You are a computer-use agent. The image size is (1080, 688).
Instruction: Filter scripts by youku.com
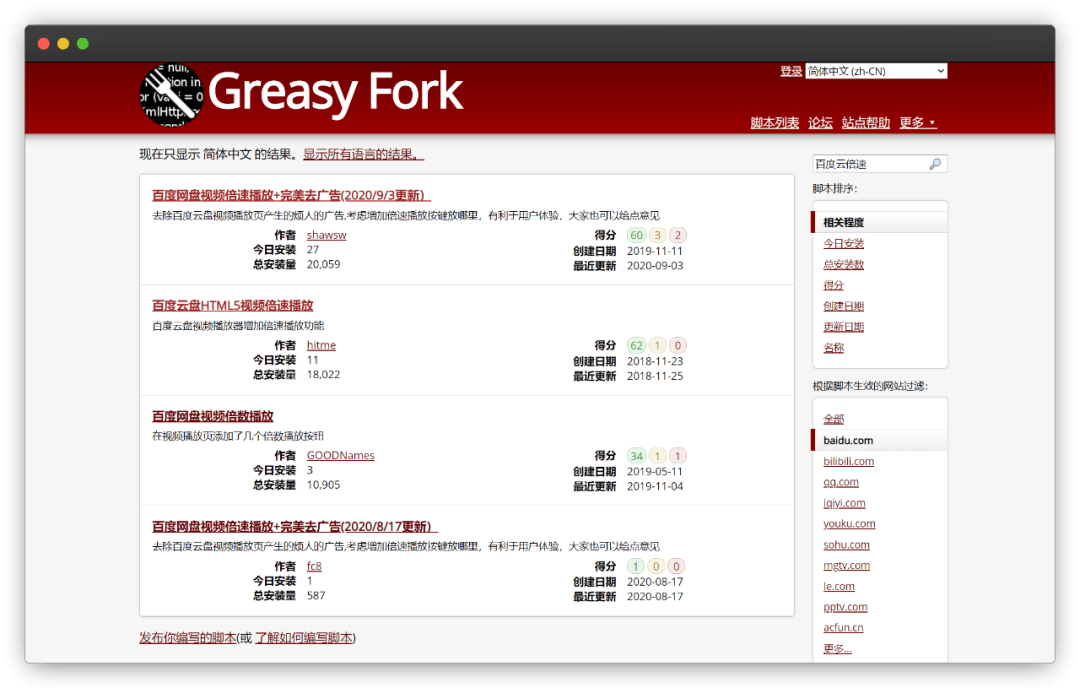[x=849, y=523]
